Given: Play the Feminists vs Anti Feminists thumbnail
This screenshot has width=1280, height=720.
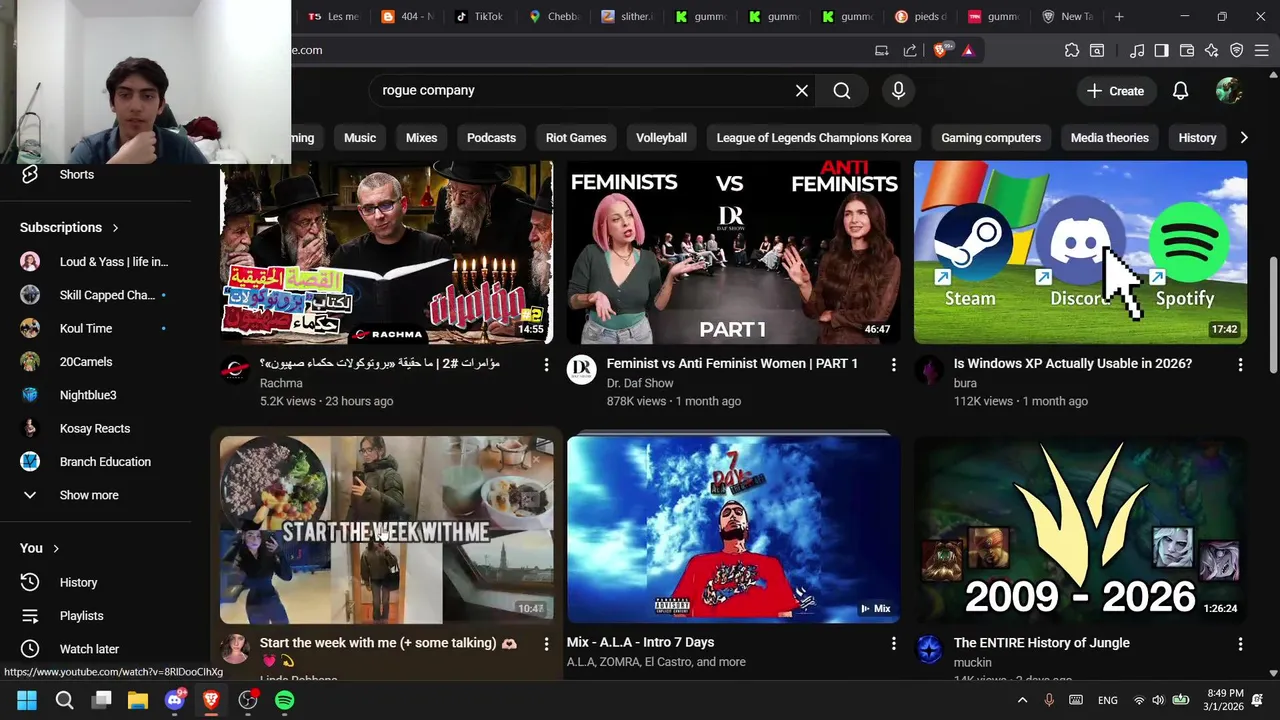Looking at the screenshot, I should click(x=733, y=252).
